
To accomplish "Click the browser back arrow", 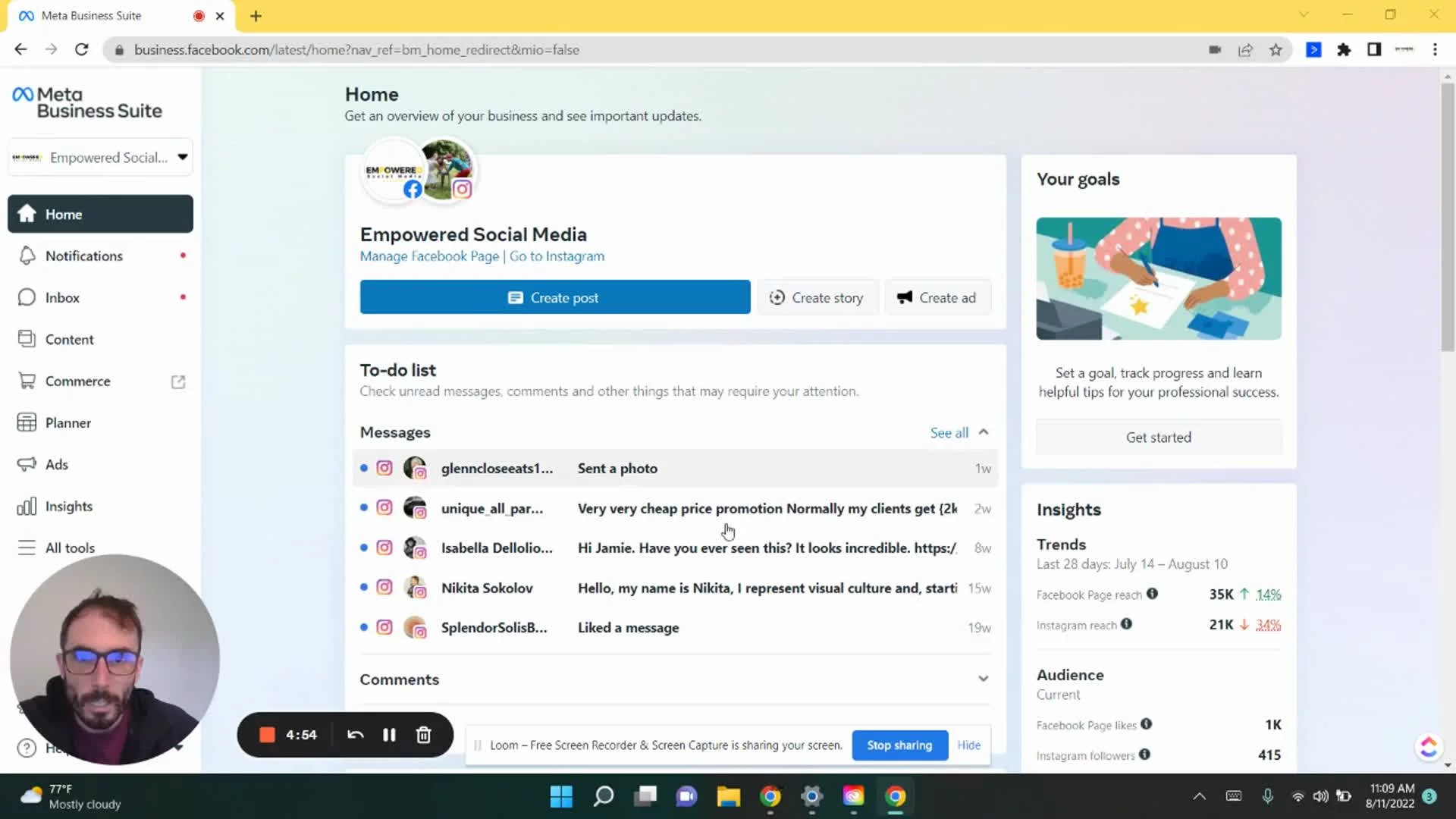I will pos(20,49).
